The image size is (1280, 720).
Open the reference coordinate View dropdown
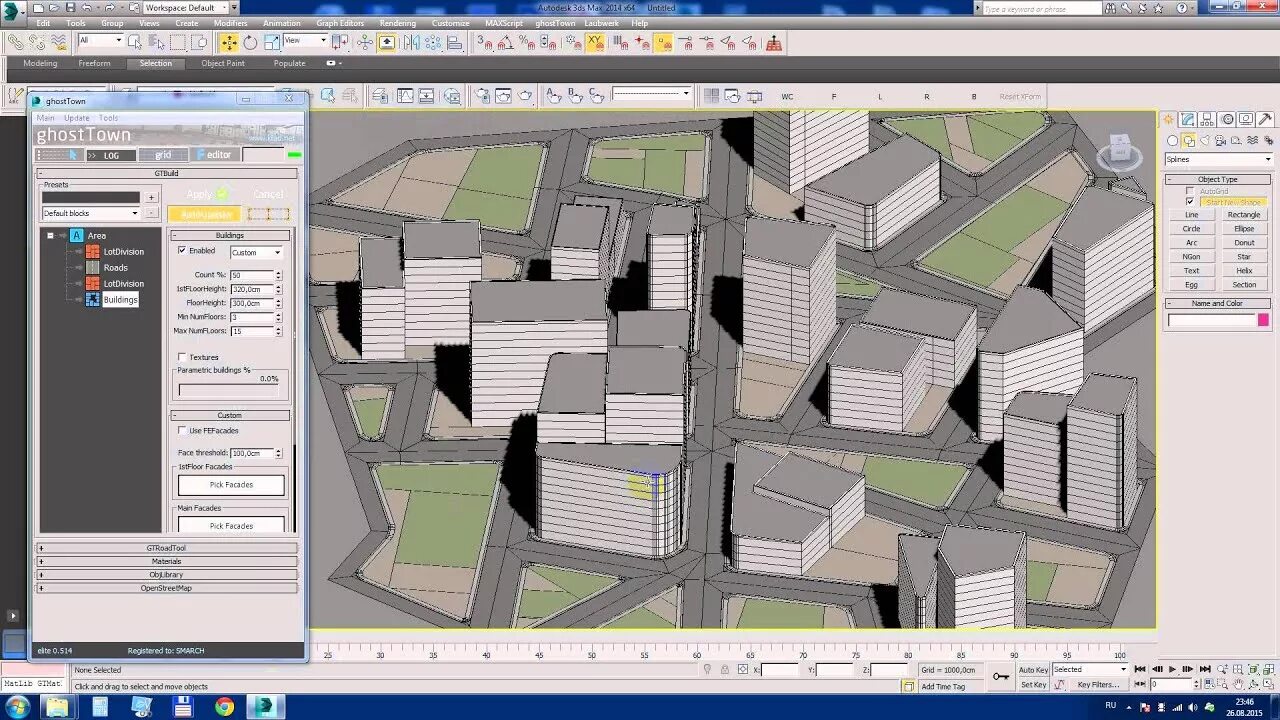pos(305,40)
